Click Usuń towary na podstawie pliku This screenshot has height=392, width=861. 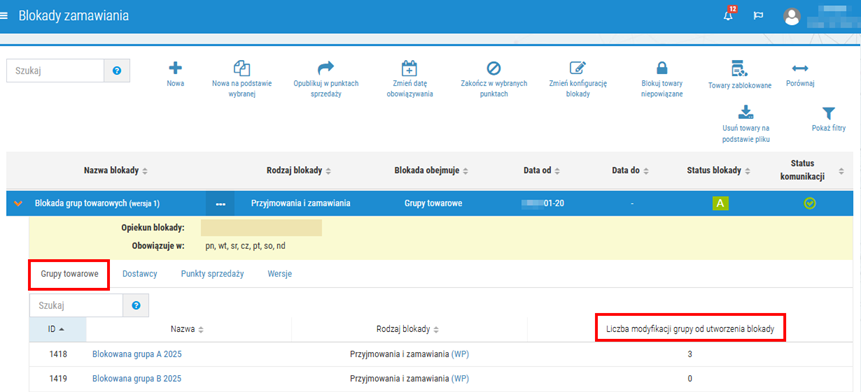click(746, 125)
